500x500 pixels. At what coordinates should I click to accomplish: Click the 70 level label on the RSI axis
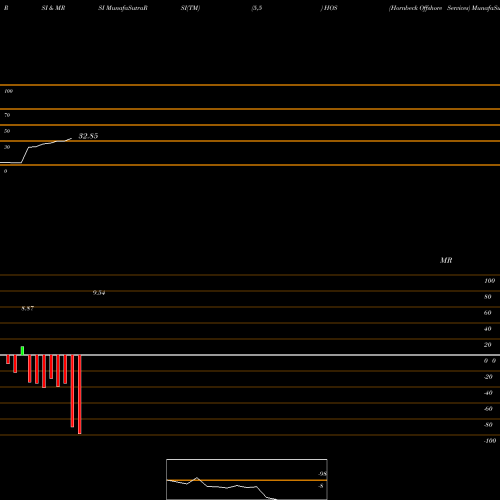click(x=7, y=115)
